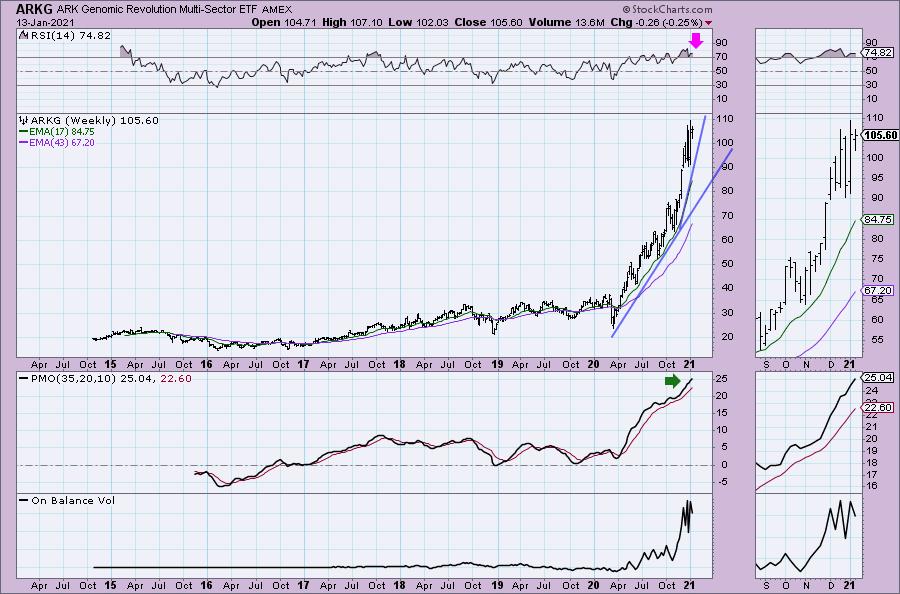Click the Chg -0.26 (-0.25%) value
Viewport: 900px width, 594px height.
tap(656, 22)
